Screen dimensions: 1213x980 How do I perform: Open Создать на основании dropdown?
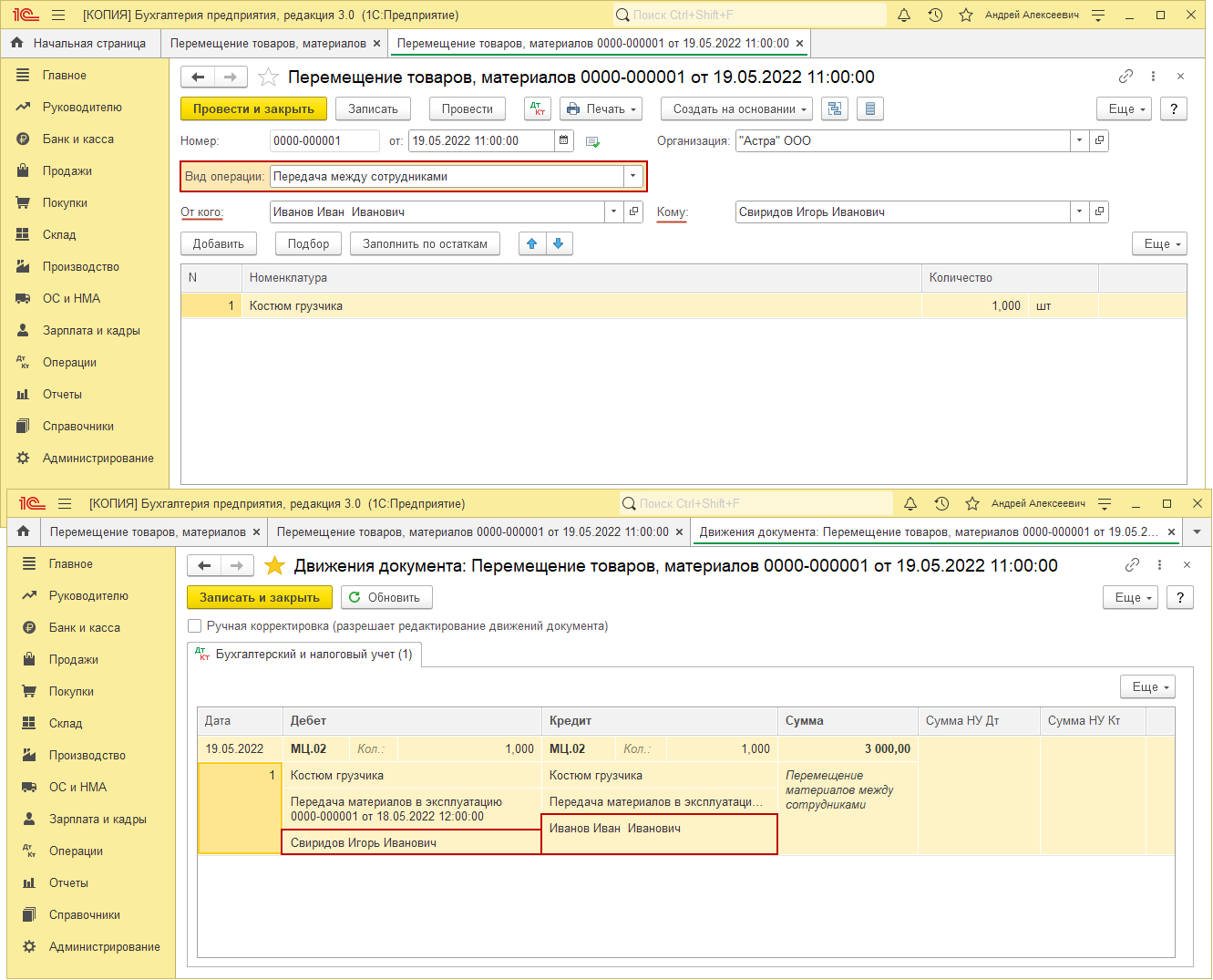(x=736, y=108)
